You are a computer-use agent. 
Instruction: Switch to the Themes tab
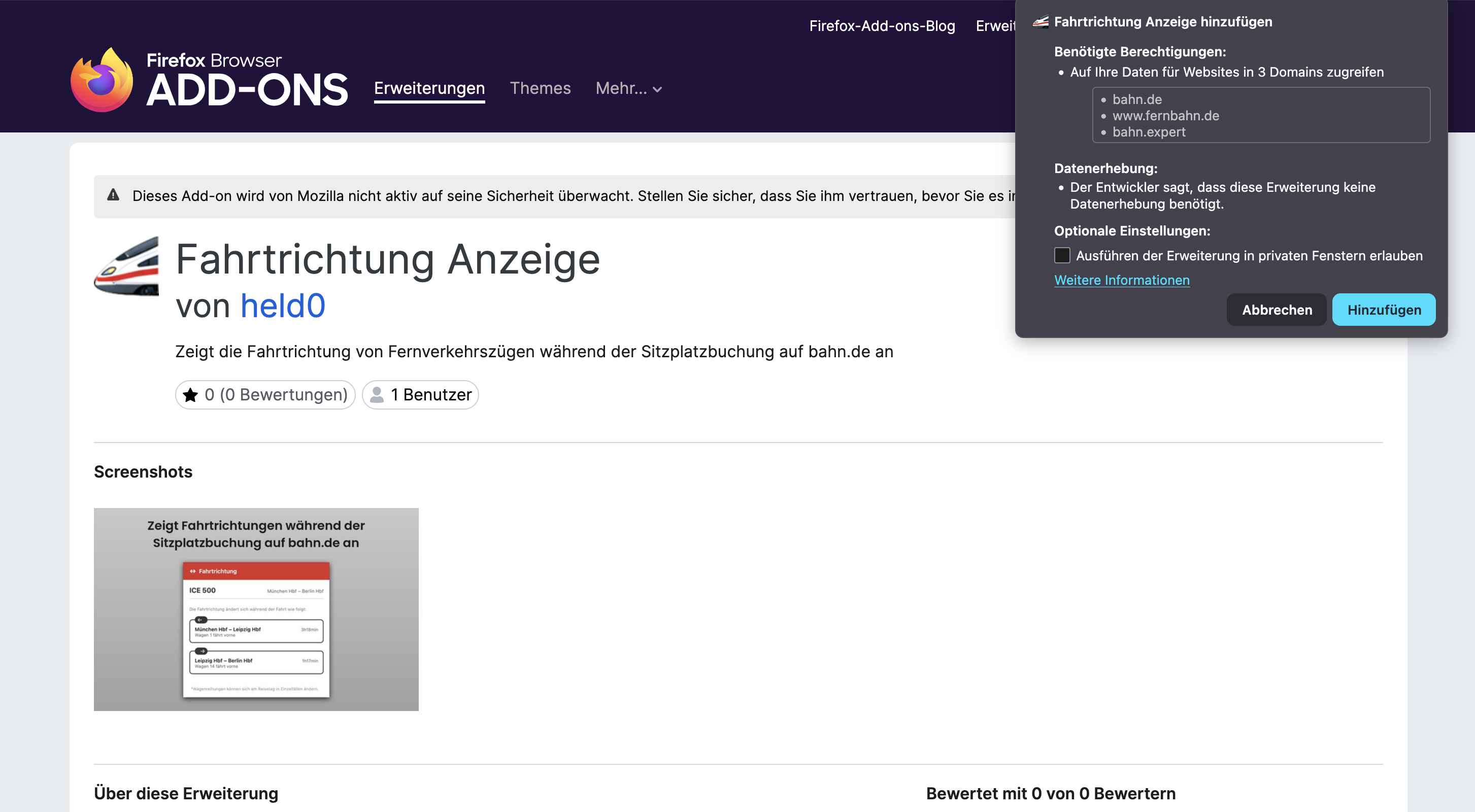click(540, 88)
